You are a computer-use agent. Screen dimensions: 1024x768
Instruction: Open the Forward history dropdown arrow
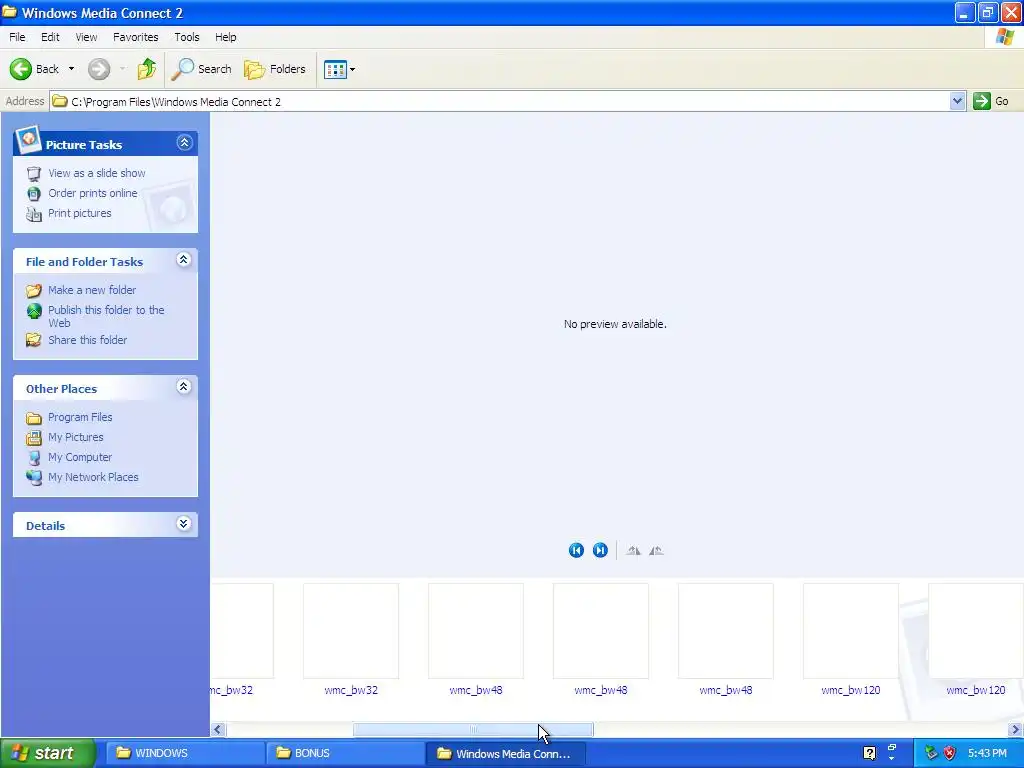122,69
